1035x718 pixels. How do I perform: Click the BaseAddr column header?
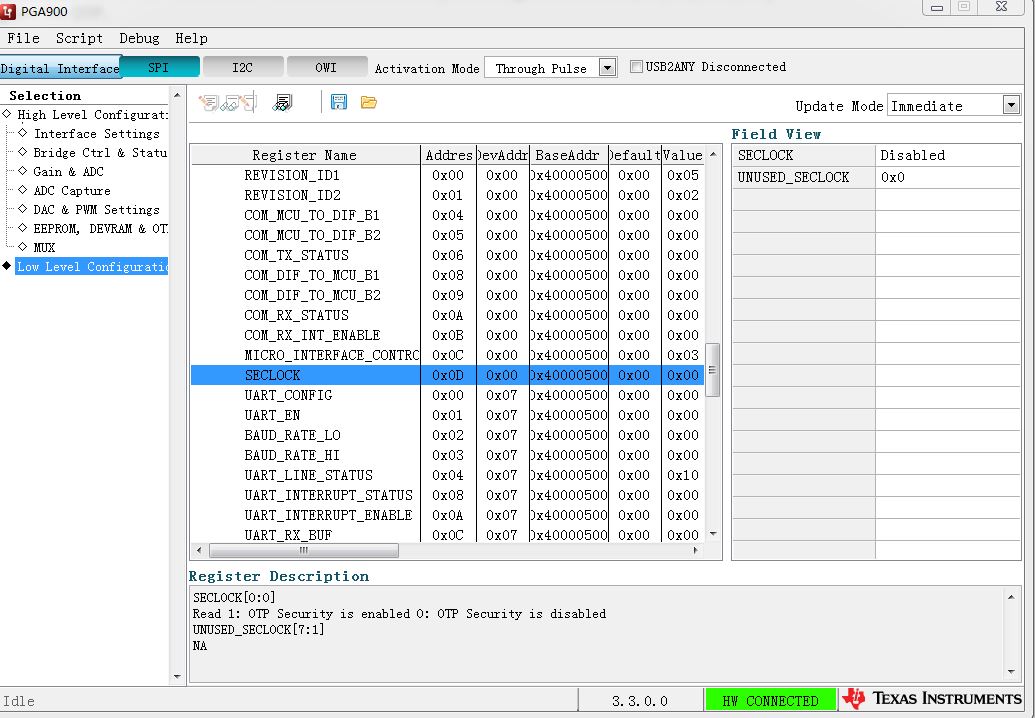click(x=568, y=155)
